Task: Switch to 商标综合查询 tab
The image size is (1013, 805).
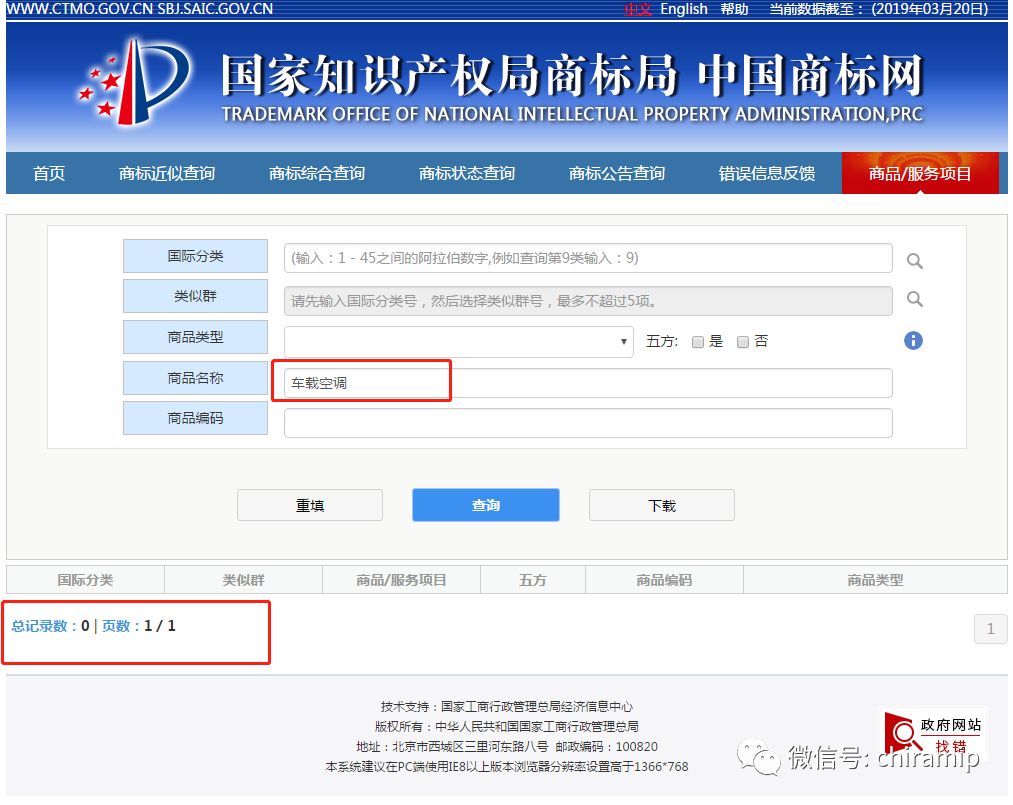Action: point(317,174)
